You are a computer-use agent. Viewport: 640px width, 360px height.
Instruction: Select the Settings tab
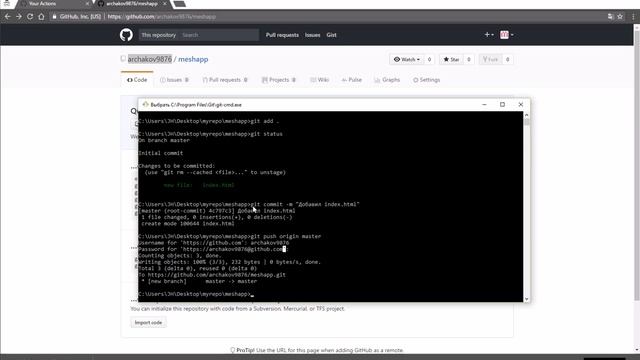(x=427, y=80)
